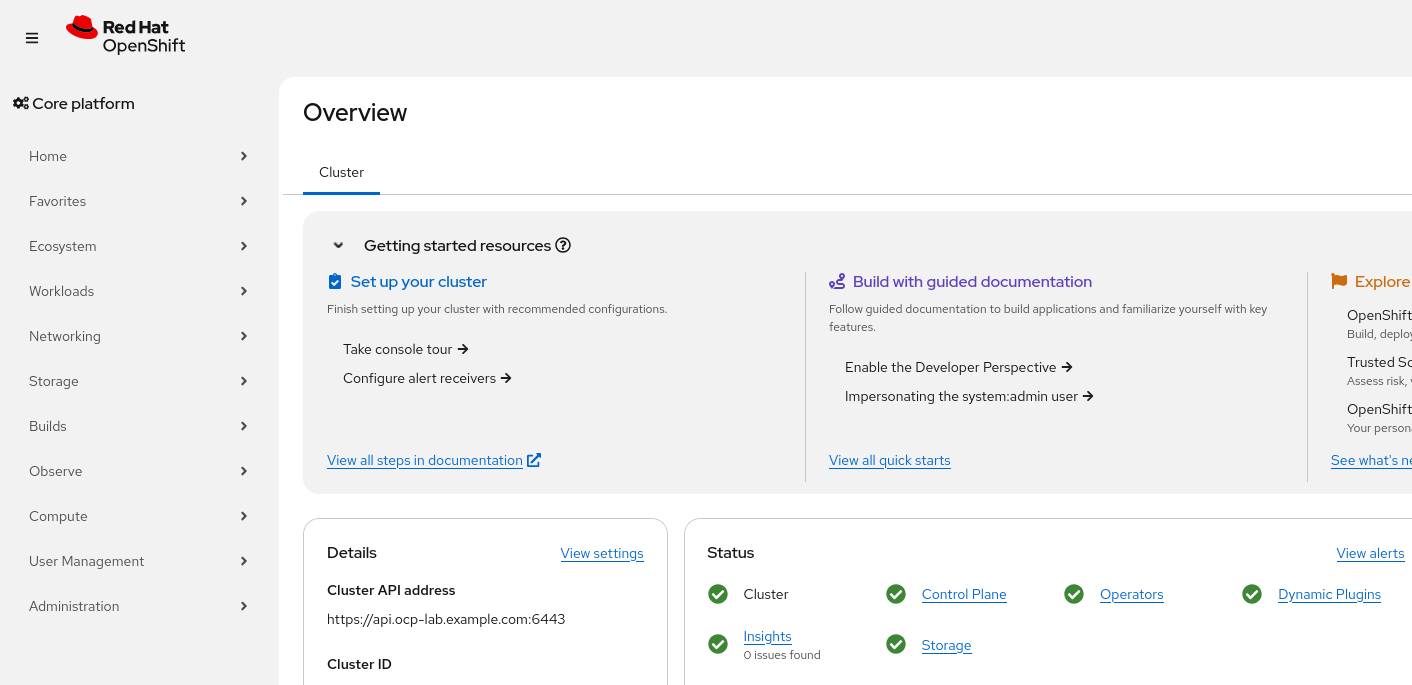
Task: Click View alerts in Status card
Action: point(1370,553)
